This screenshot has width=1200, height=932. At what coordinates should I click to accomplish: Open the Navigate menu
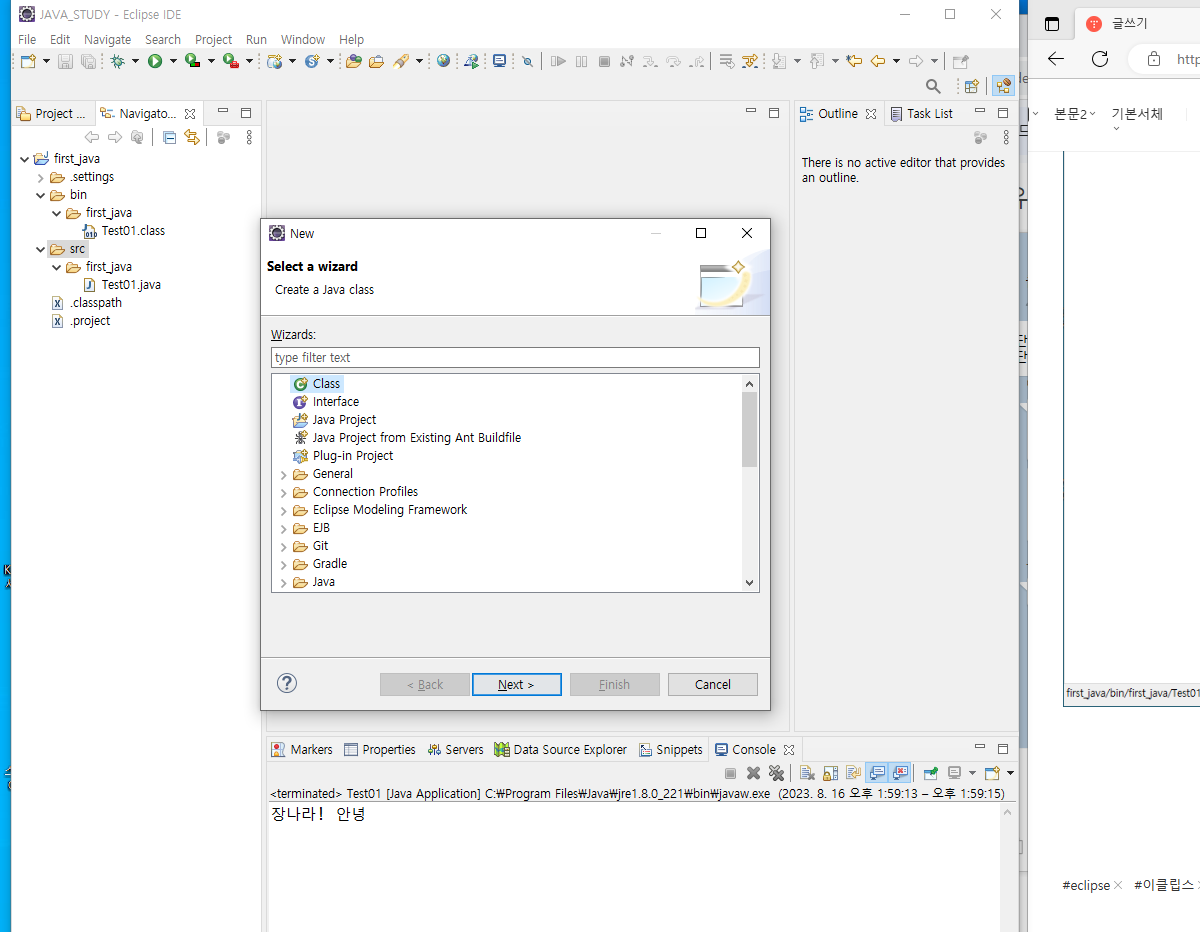(107, 39)
